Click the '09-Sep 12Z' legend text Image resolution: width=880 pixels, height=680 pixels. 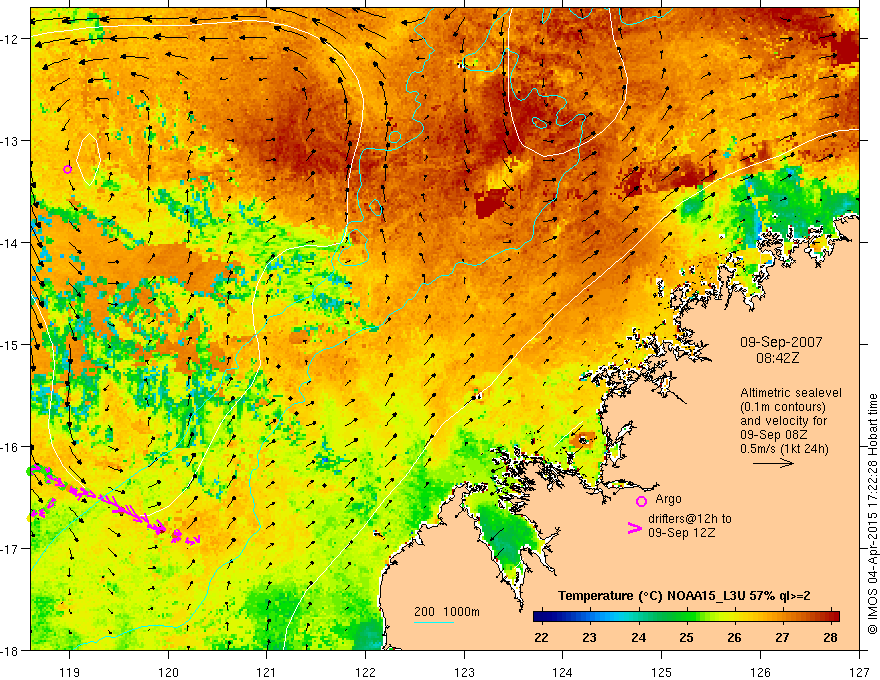[x=682, y=533]
